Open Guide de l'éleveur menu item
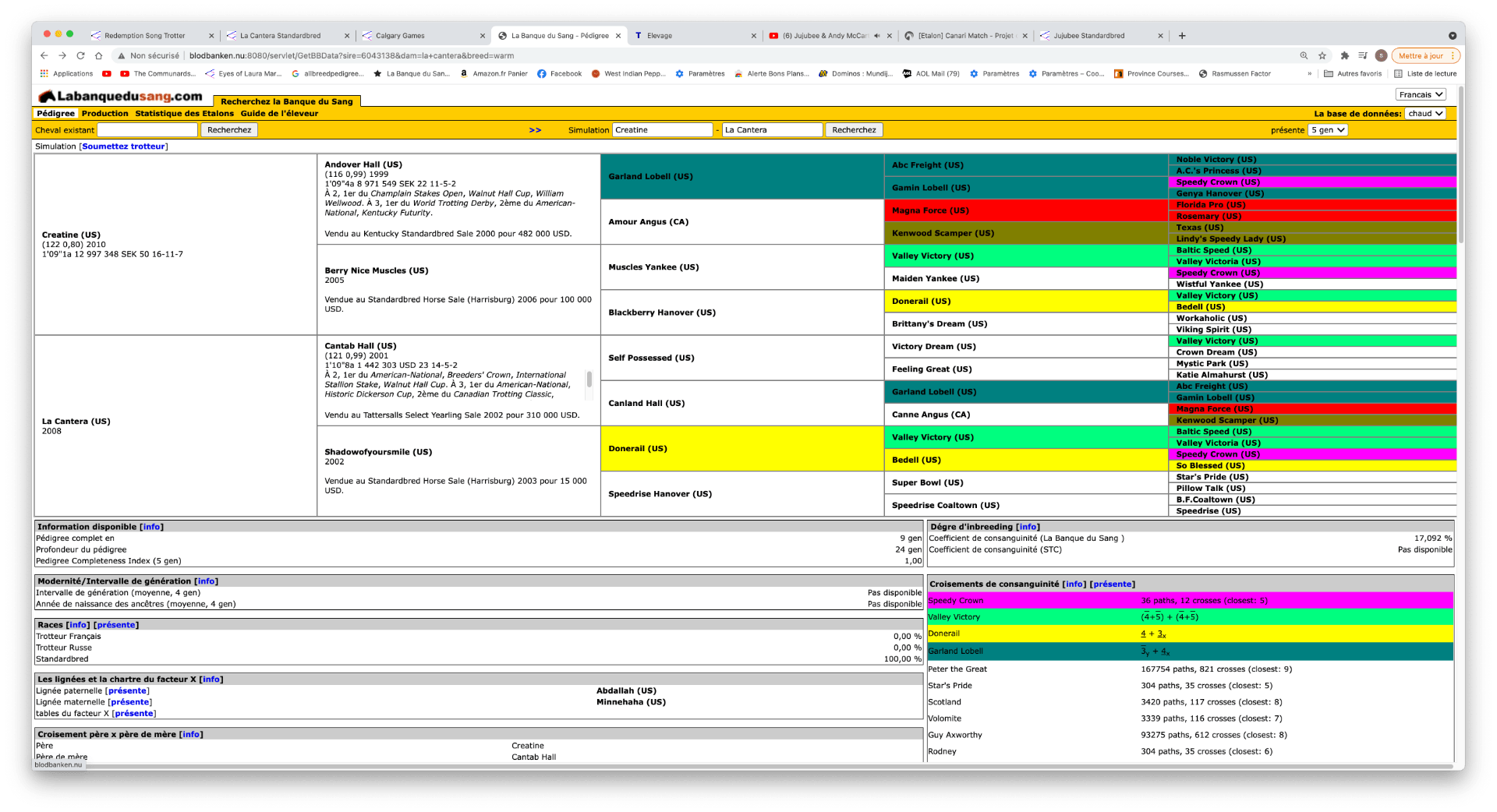The image size is (1497, 812). pyautogui.click(x=279, y=114)
